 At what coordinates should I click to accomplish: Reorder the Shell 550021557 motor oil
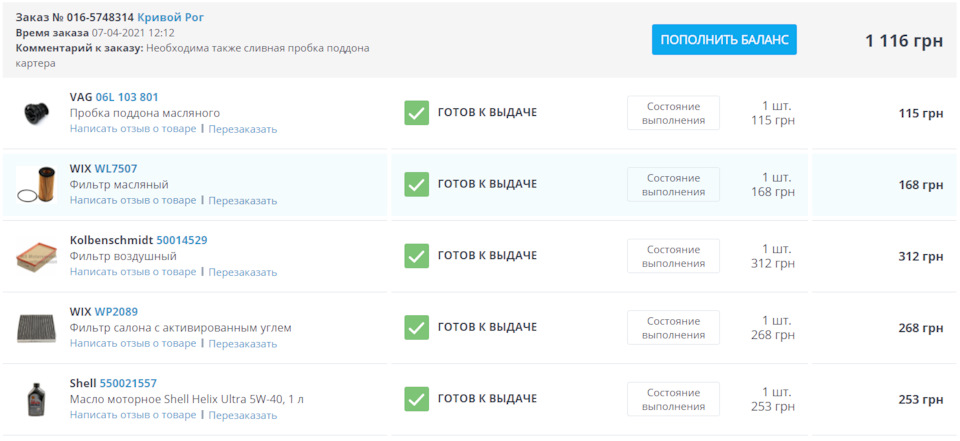click(x=242, y=416)
